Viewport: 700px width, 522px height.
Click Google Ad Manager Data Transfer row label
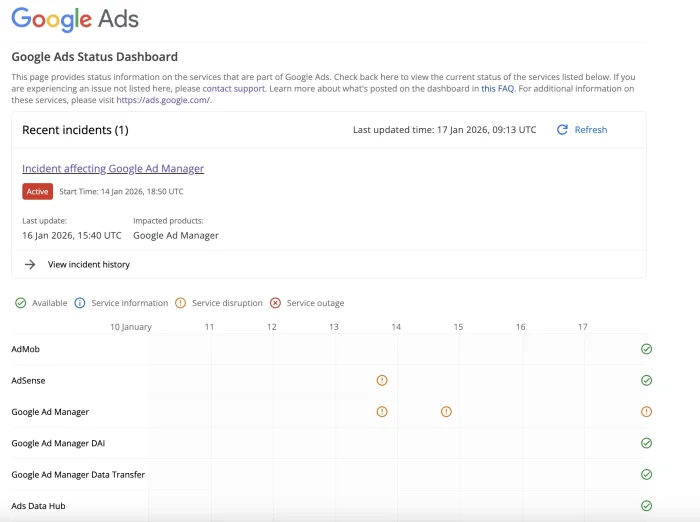click(78, 474)
